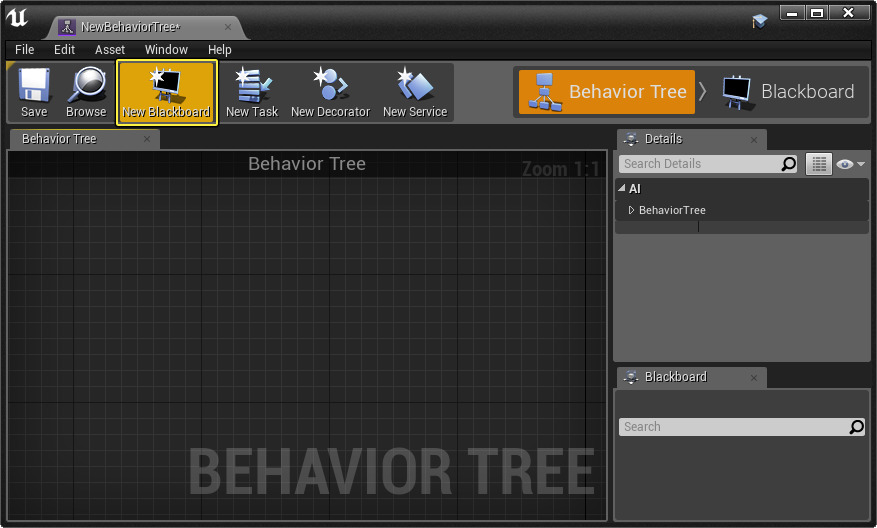Switch to Blackboard mode
The width and height of the screenshot is (877, 528).
point(788,92)
